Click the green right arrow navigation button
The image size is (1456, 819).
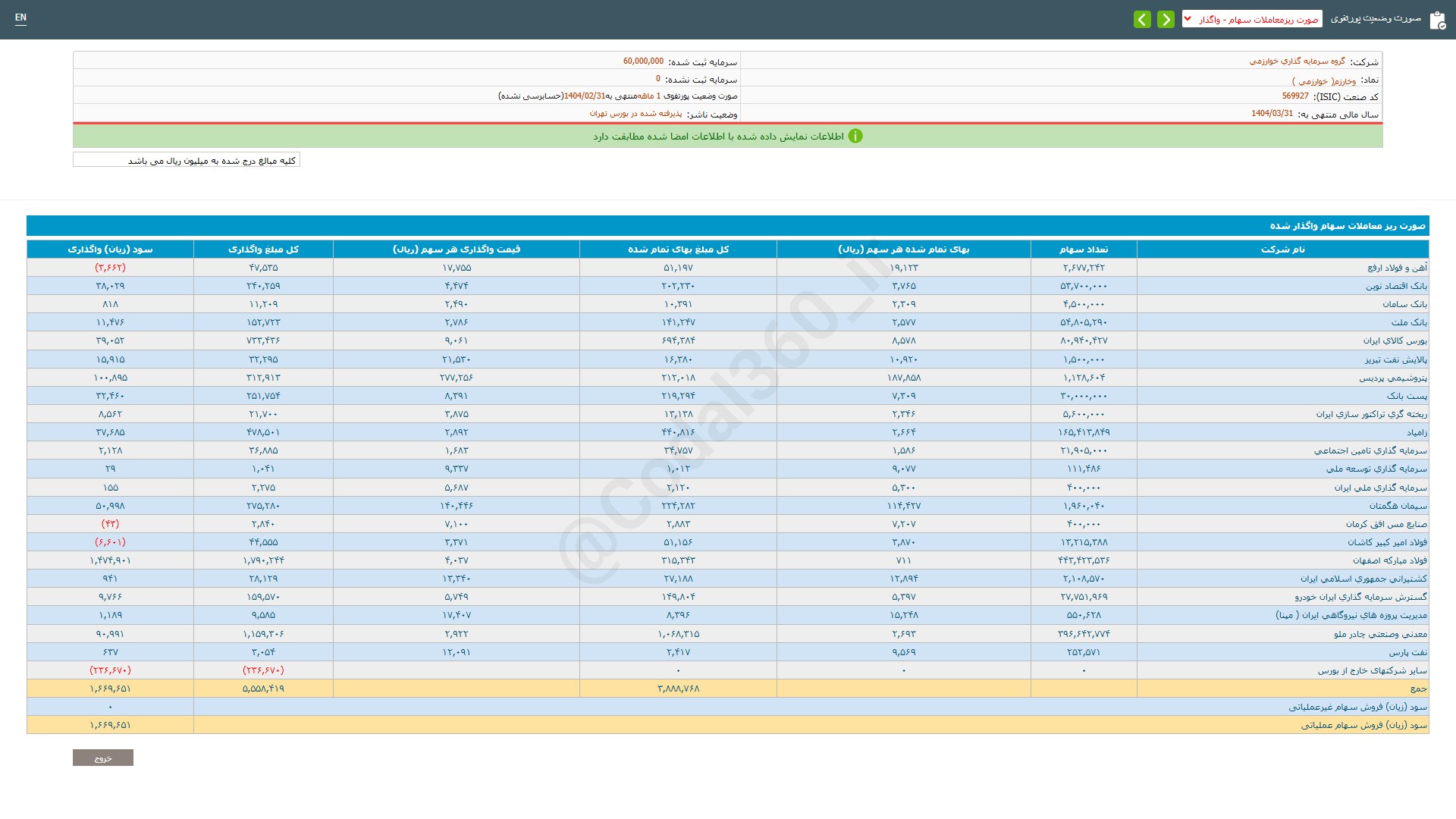pos(1166,19)
